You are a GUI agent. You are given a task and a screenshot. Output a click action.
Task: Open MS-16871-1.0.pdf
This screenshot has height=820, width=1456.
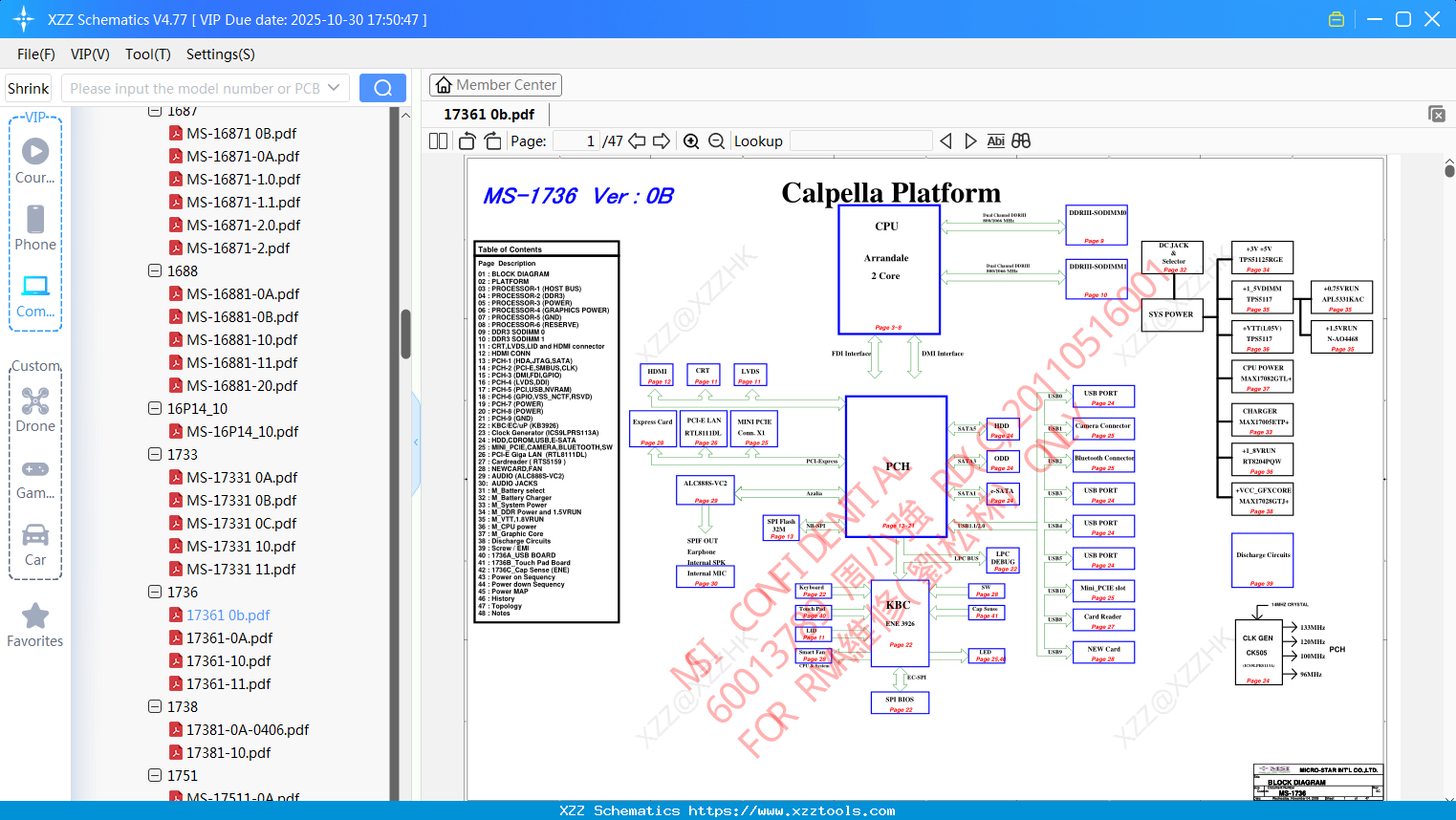pyautogui.click(x=243, y=179)
